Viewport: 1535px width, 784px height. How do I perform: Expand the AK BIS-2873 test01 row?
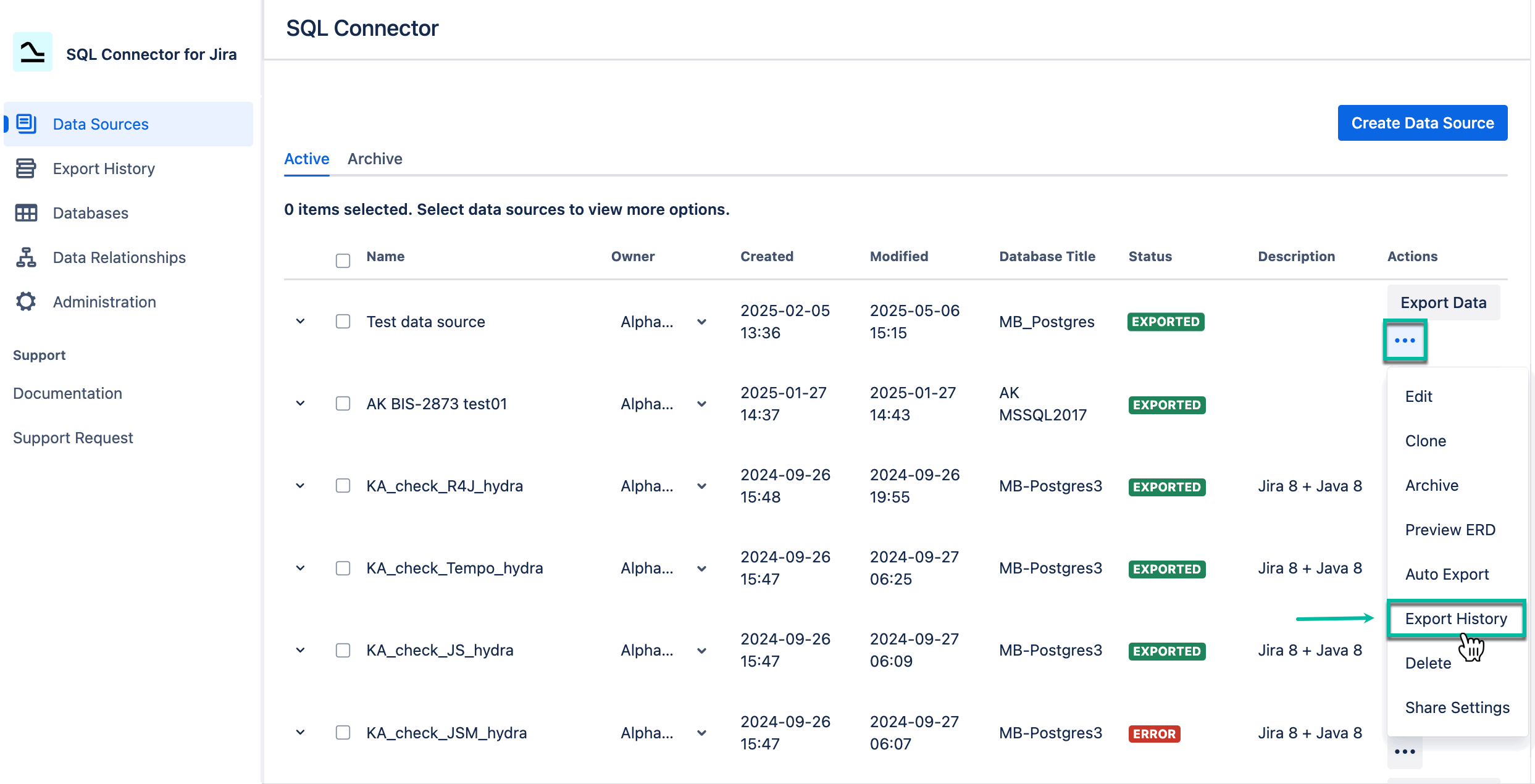click(x=300, y=404)
